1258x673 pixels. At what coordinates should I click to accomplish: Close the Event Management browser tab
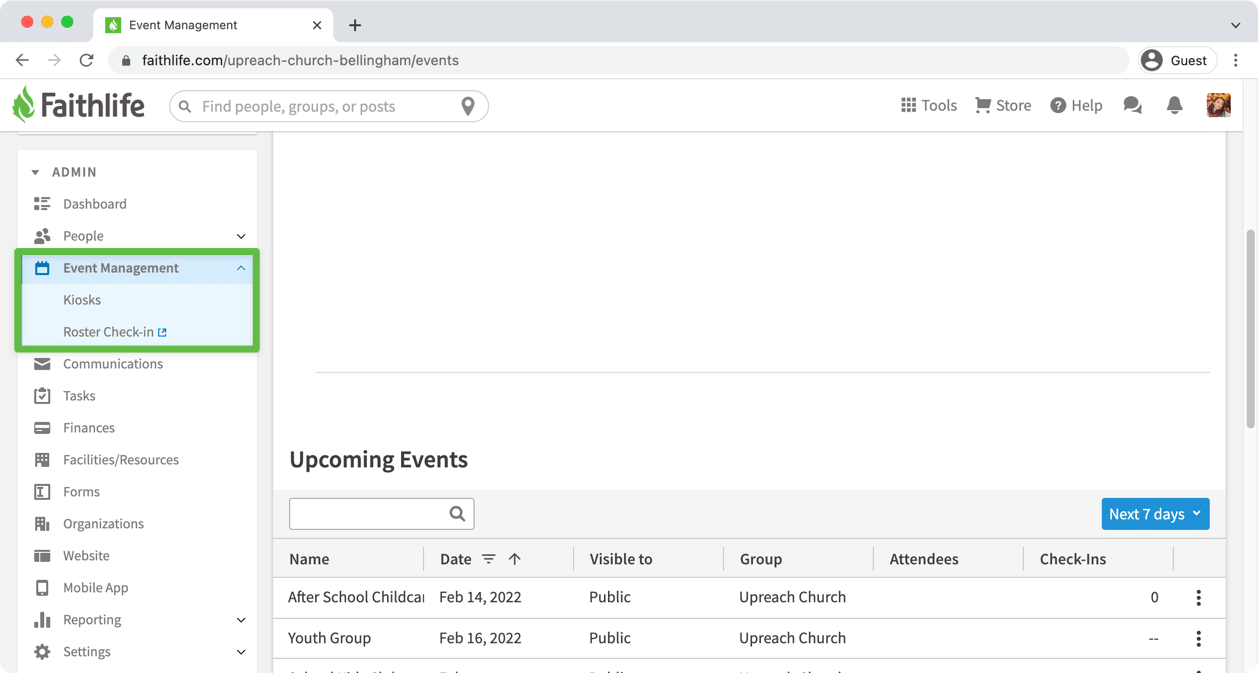317,25
